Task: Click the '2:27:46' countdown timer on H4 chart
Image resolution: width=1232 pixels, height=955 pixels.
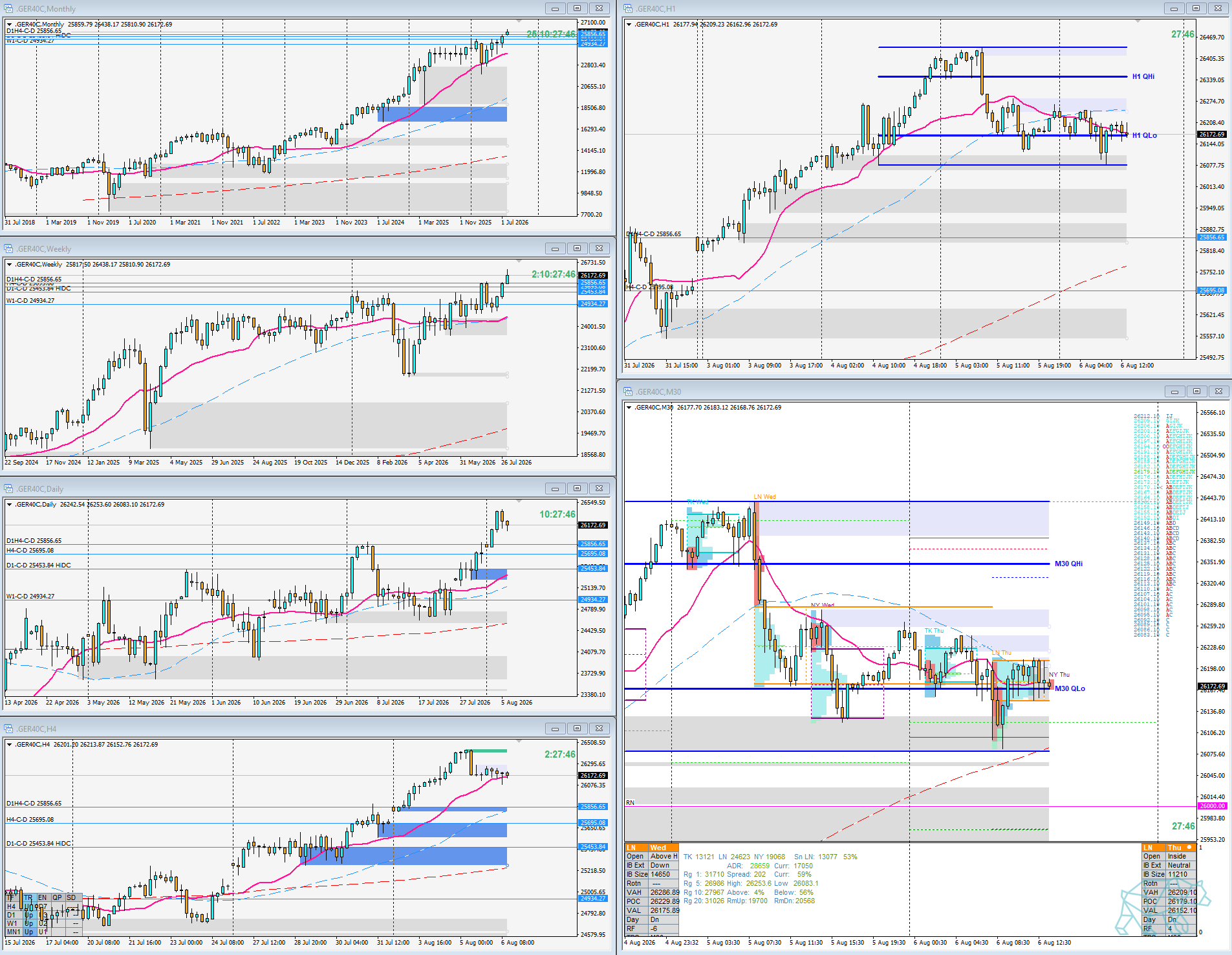Action: 560,754
